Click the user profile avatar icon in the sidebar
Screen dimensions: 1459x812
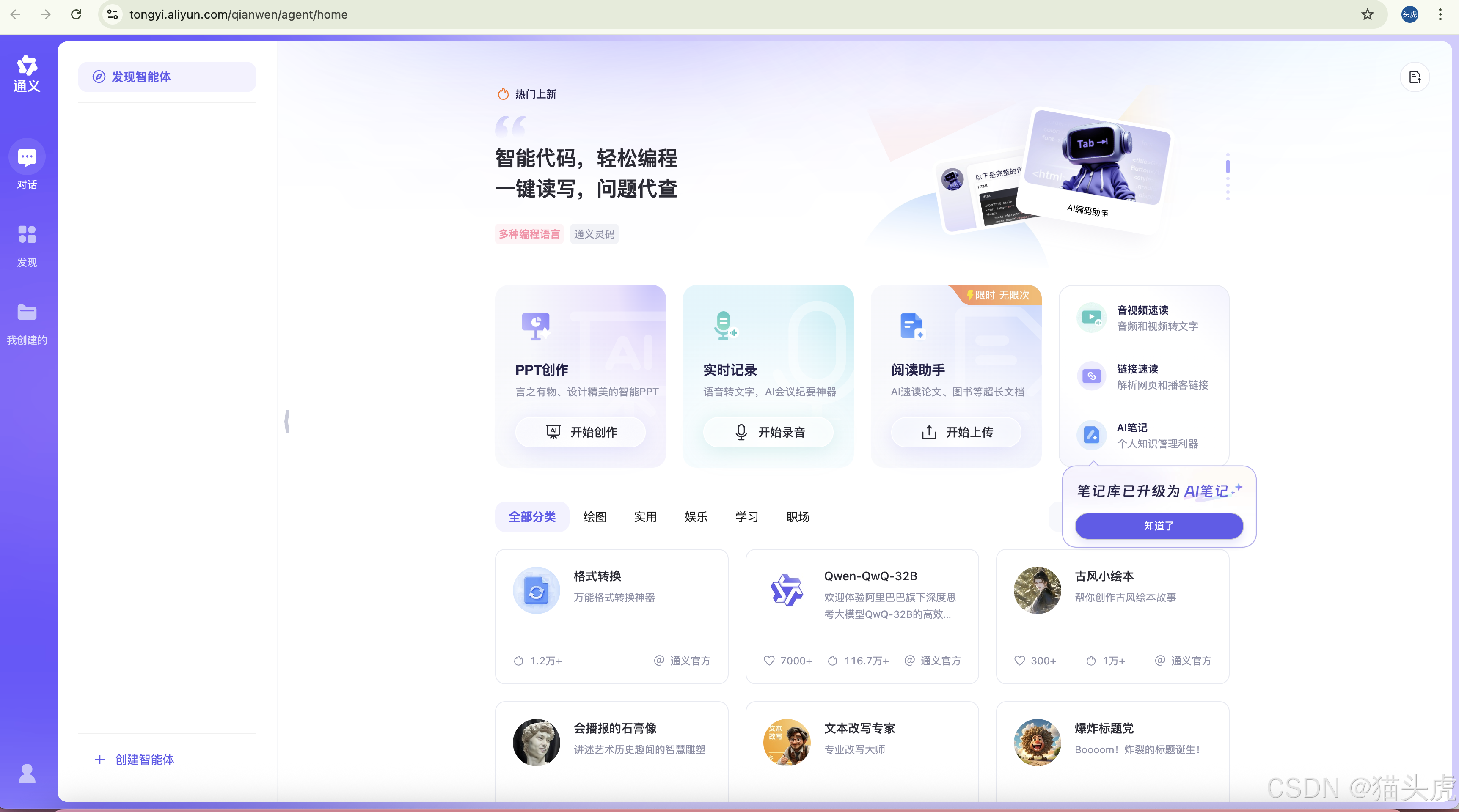pos(27,773)
